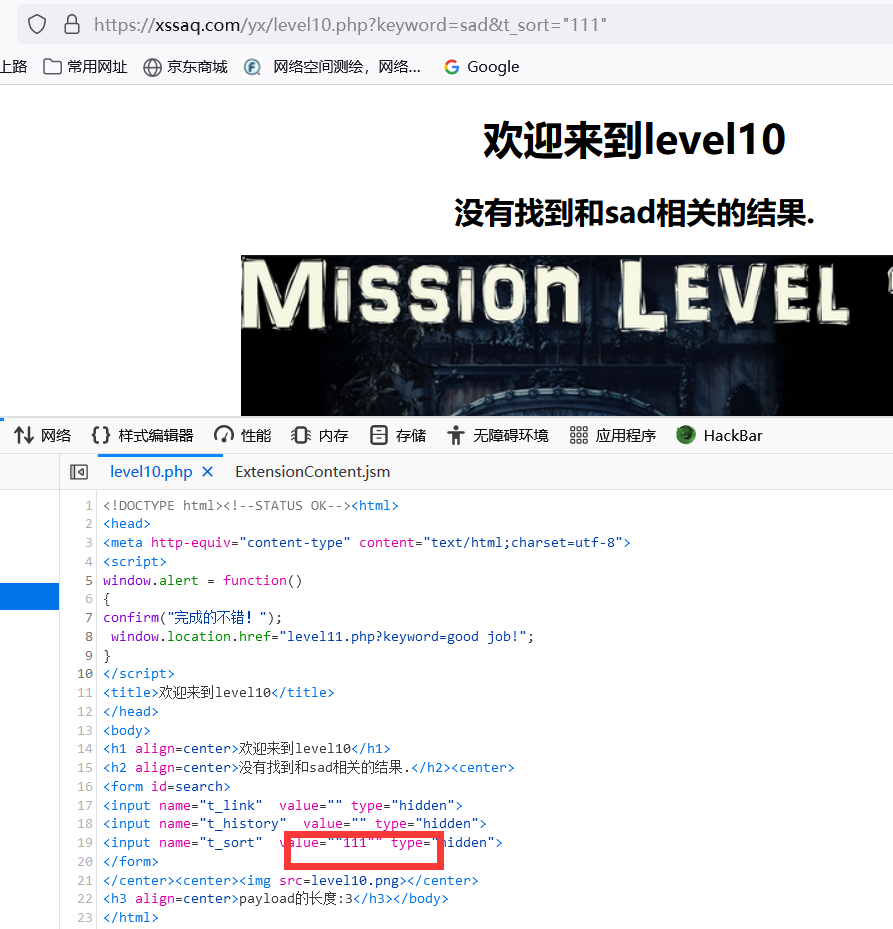Select the ExtensionContent.jsm source tab

coord(312,472)
